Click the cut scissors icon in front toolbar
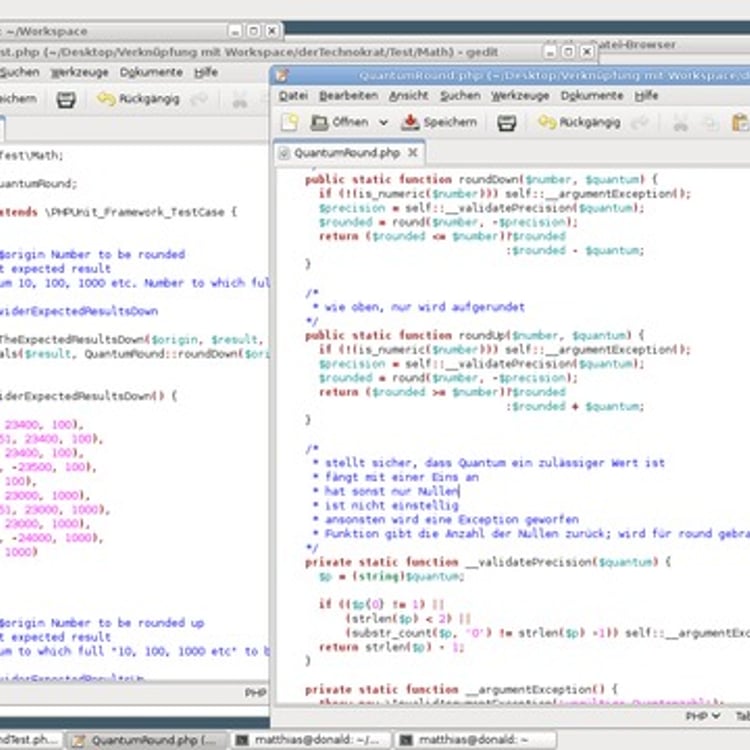The width and height of the screenshot is (750, 750). pos(680,123)
